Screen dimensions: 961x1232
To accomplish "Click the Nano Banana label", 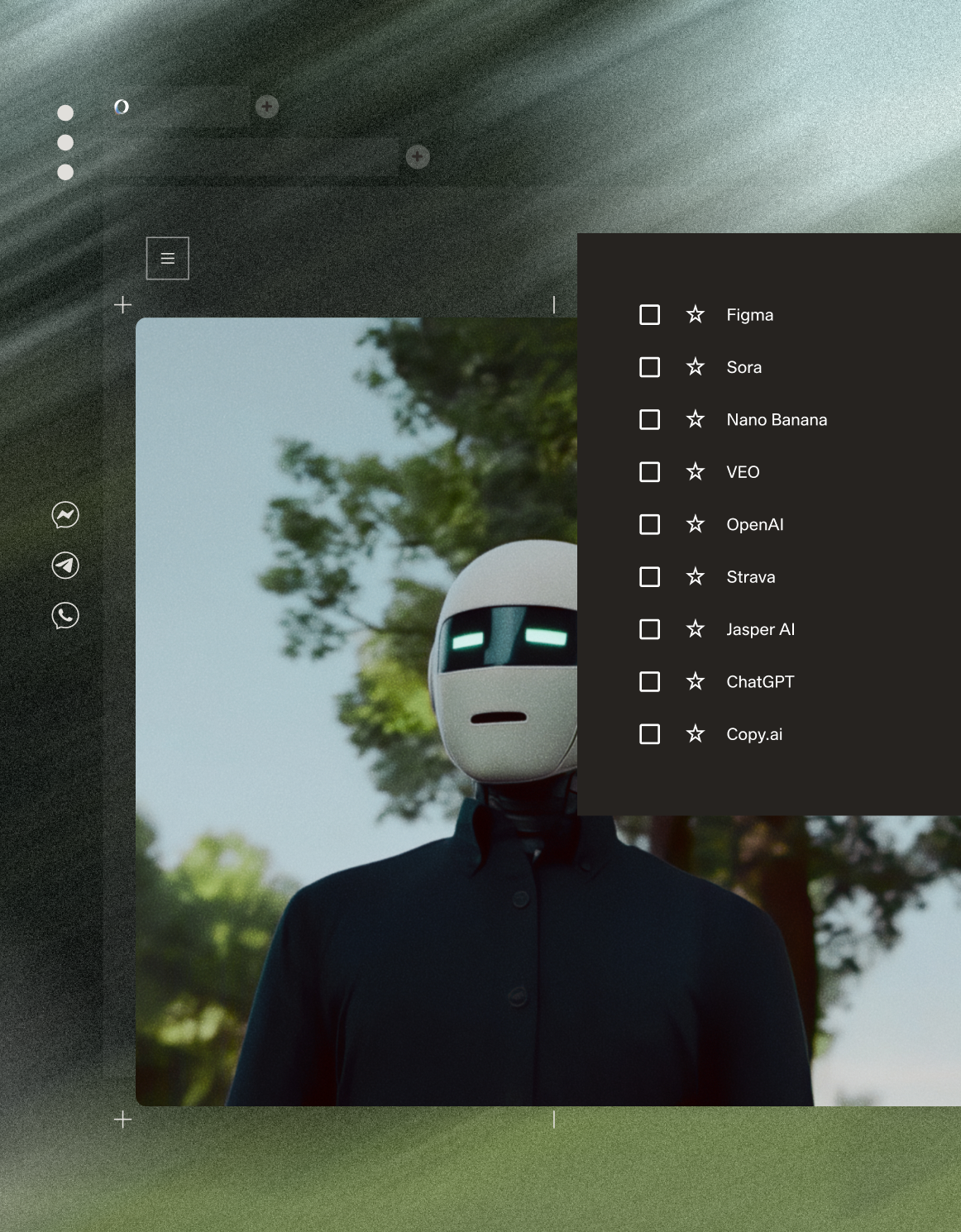I will coord(777,419).
